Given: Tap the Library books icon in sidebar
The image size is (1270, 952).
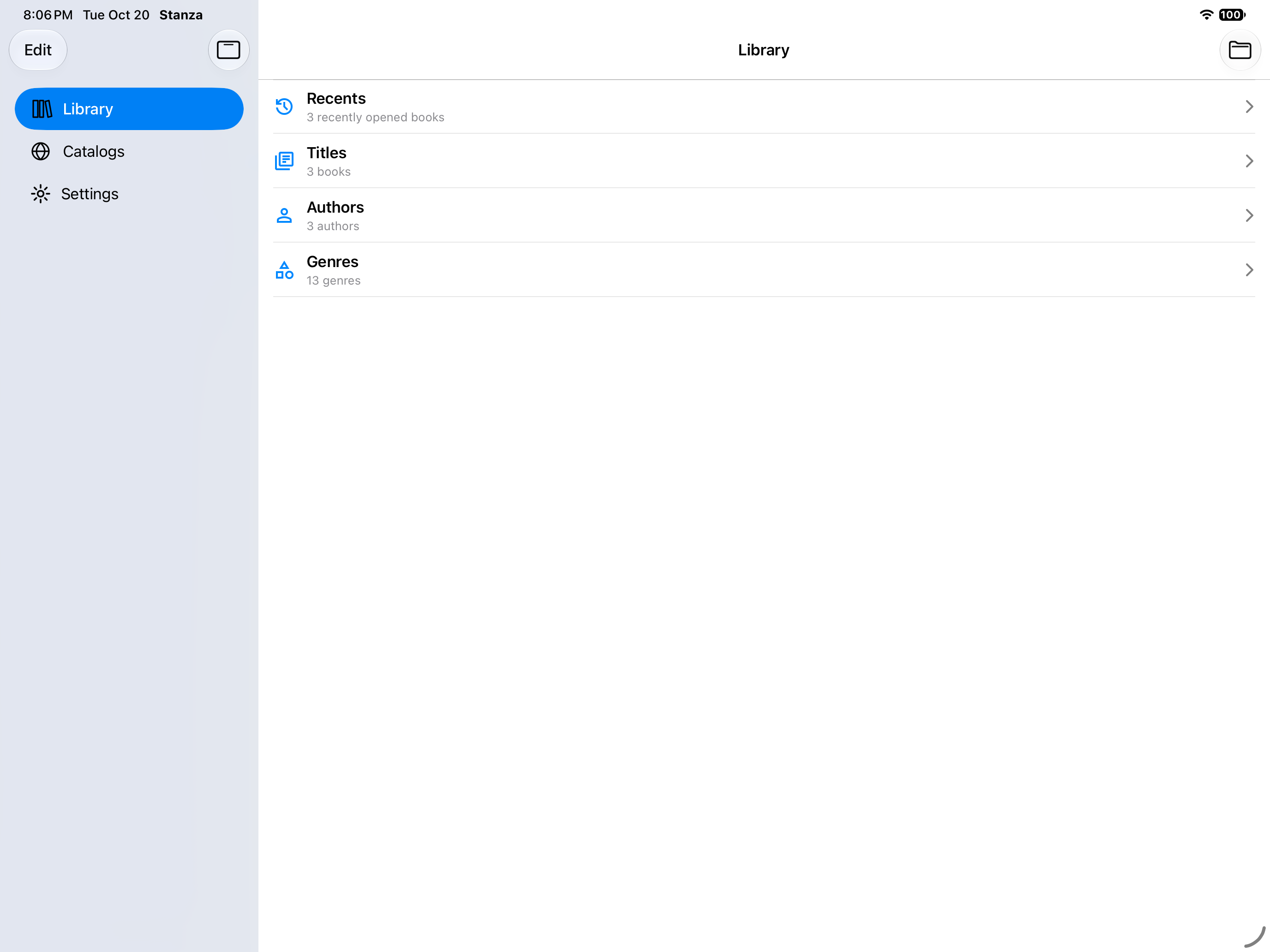Looking at the screenshot, I should pyautogui.click(x=42, y=109).
